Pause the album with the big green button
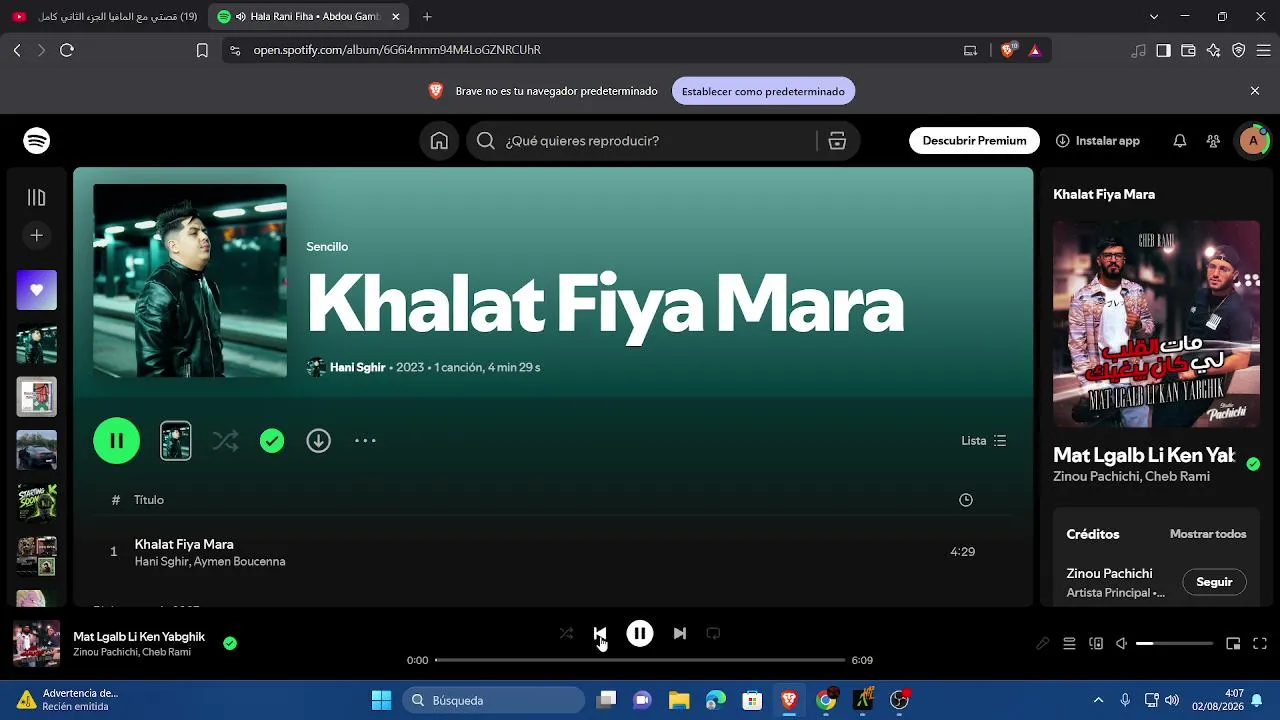The height and width of the screenshot is (720, 1280). (x=117, y=441)
